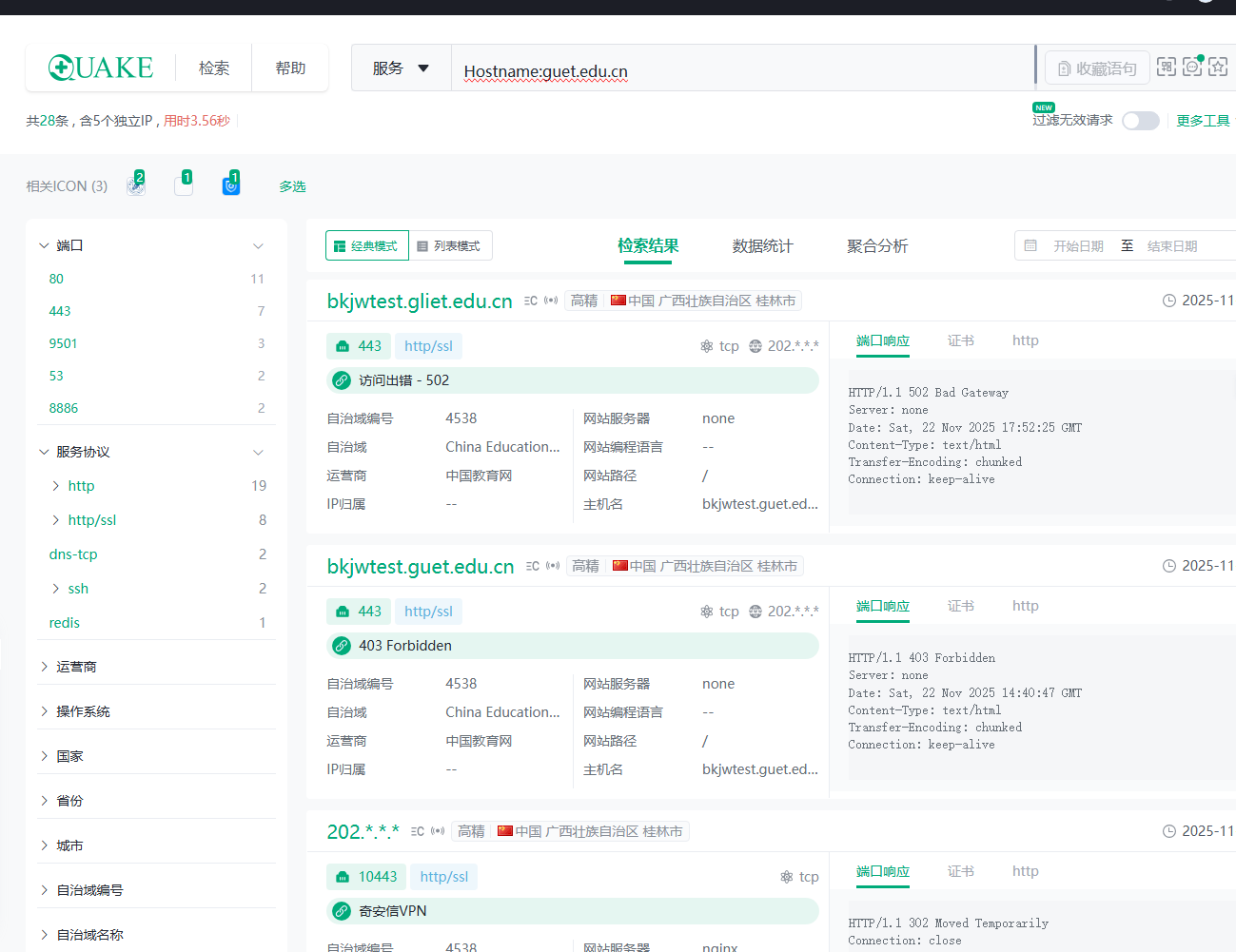Image resolution: width=1236 pixels, height=952 pixels.
Task: Select the dns-tcp protocol filter
Action: (73, 554)
